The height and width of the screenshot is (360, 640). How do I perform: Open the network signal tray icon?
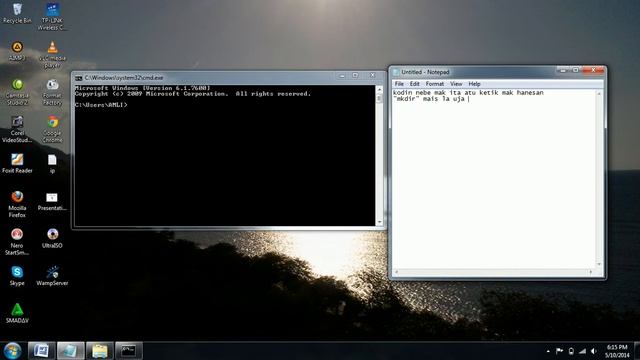click(x=582, y=351)
